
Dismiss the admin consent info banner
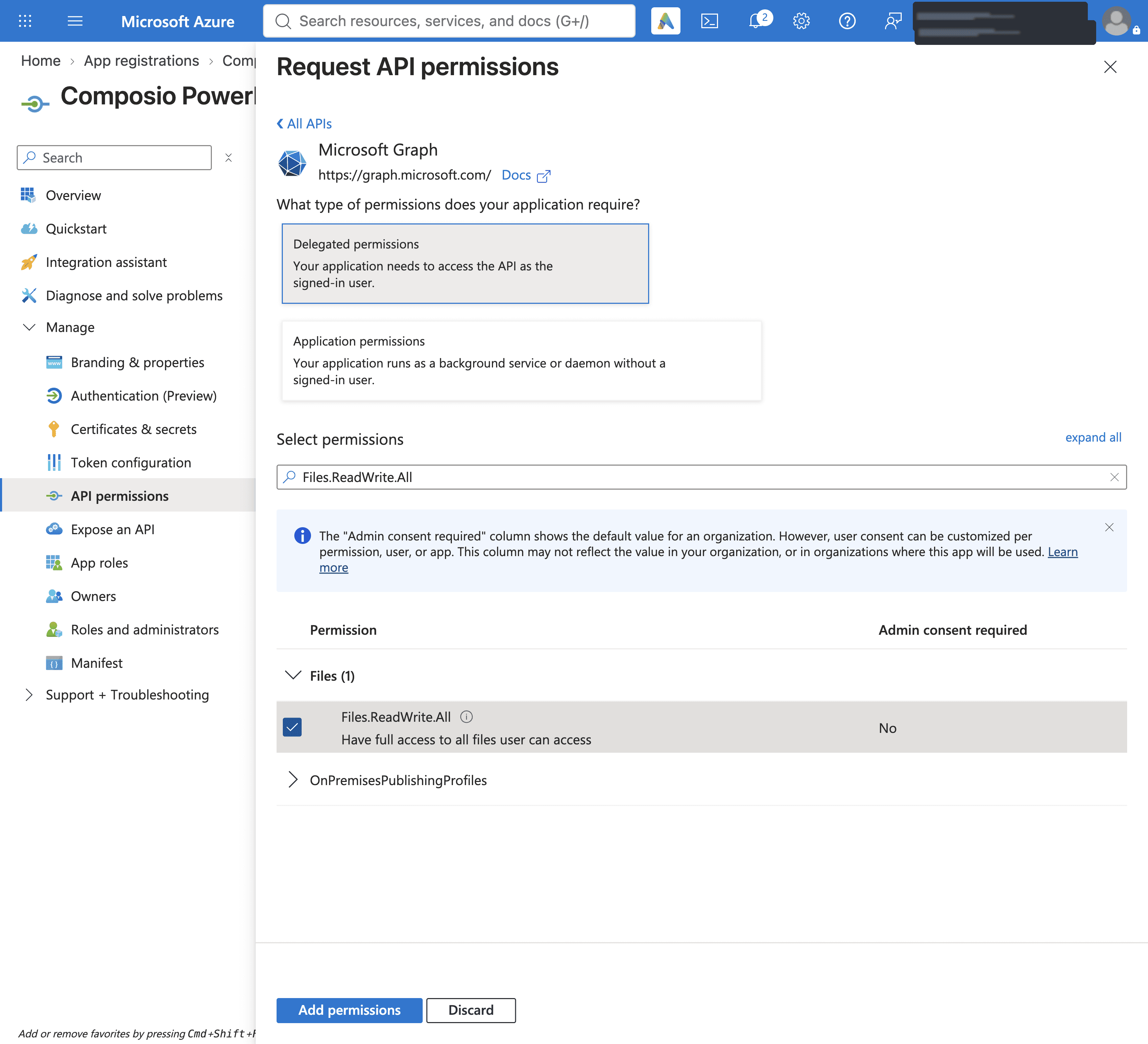pyautogui.click(x=1109, y=528)
